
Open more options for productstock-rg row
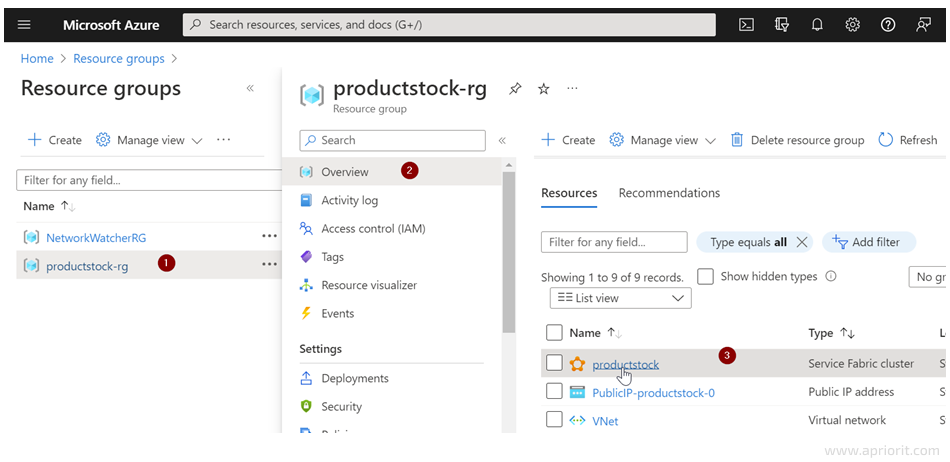point(269,265)
